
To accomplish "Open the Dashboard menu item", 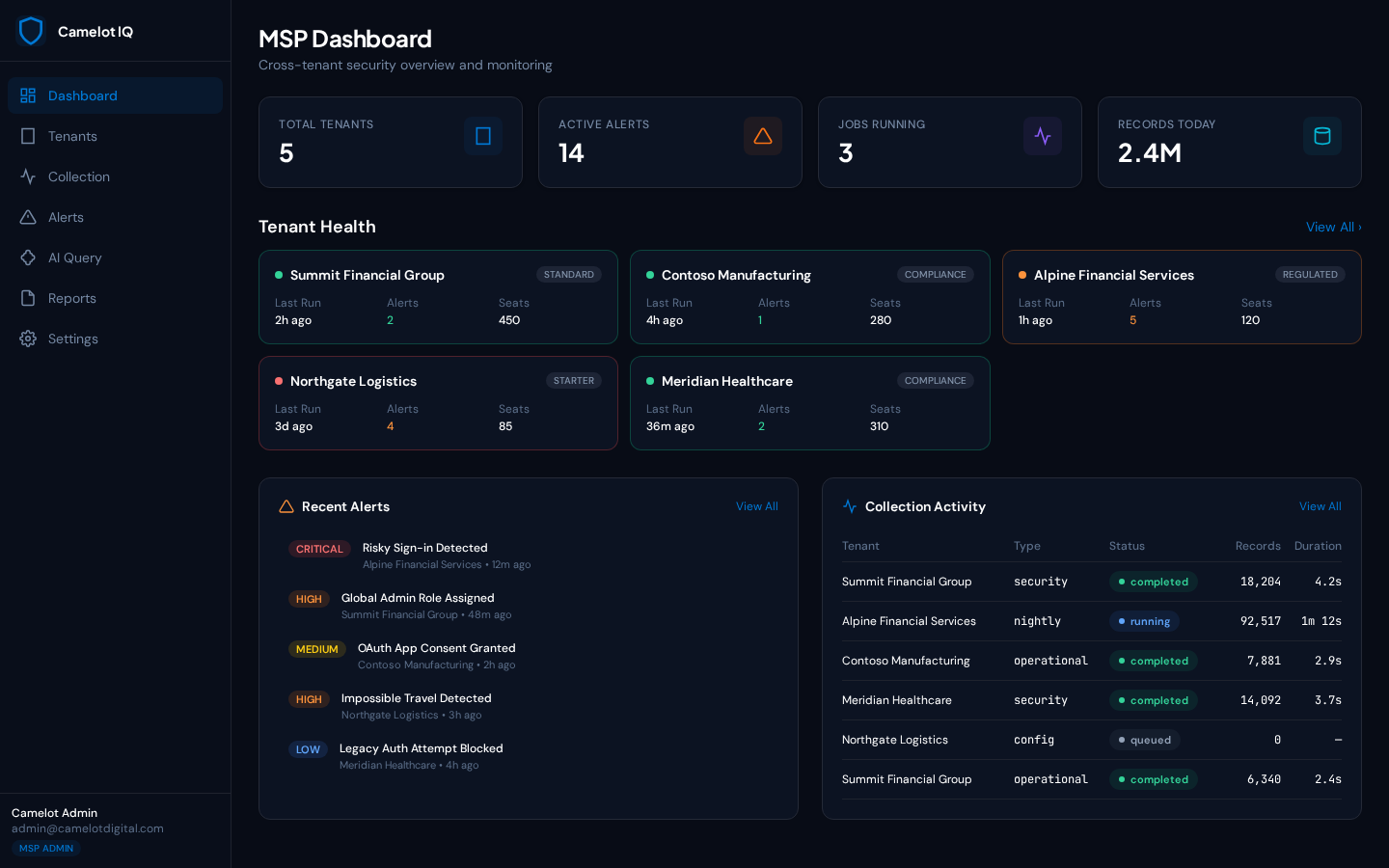I will pyautogui.click(x=115, y=95).
